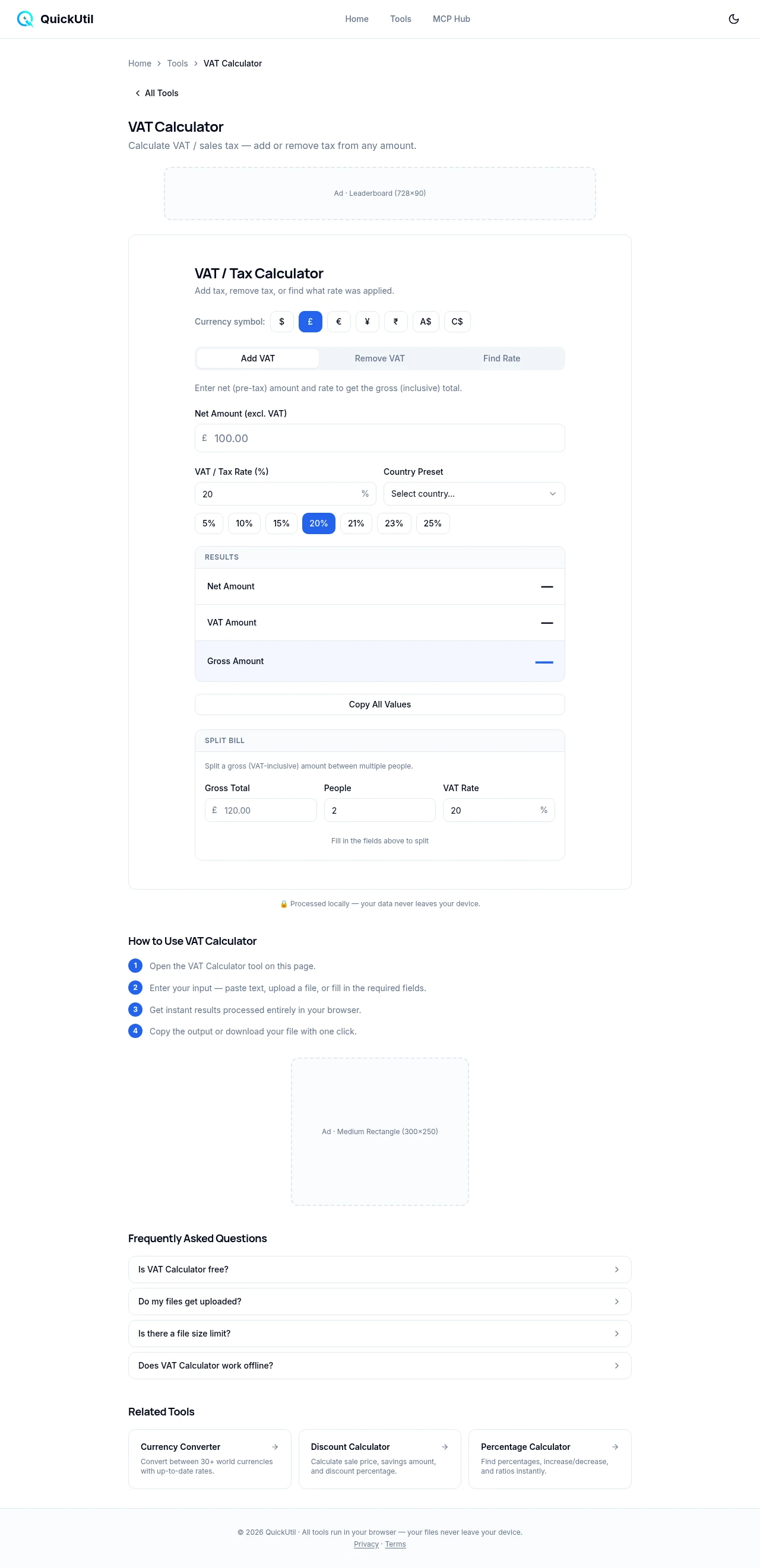The height and width of the screenshot is (1568, 760).
Task: Select the euro currency symbol
Action: coord(338,322)
